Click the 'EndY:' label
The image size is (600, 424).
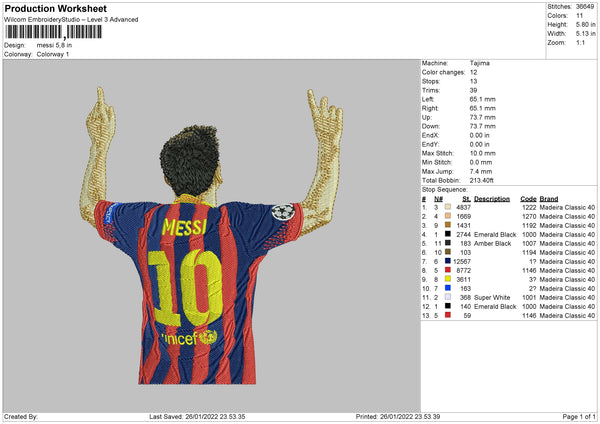(x=430, y=144)
